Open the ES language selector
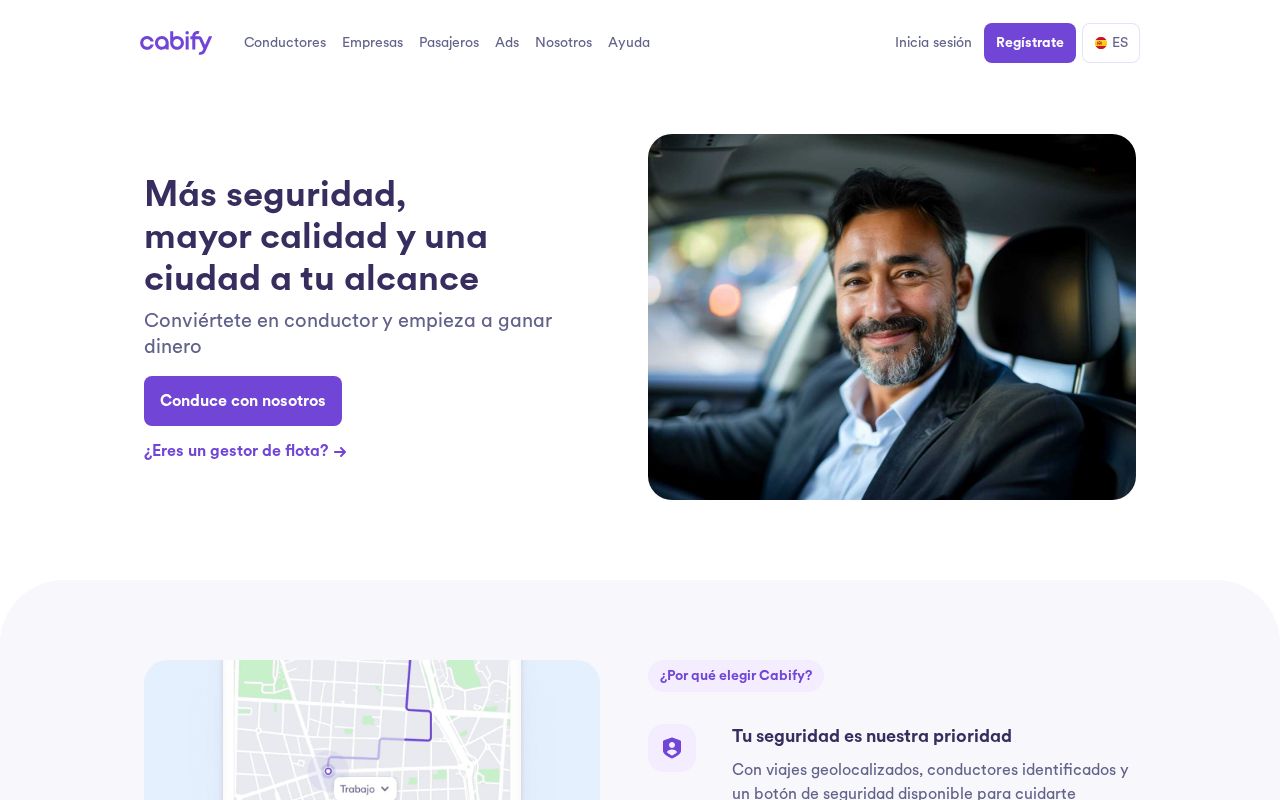Image resolution: width=1280 pixels, height=800 pixels. click(x=1111, y=43)
